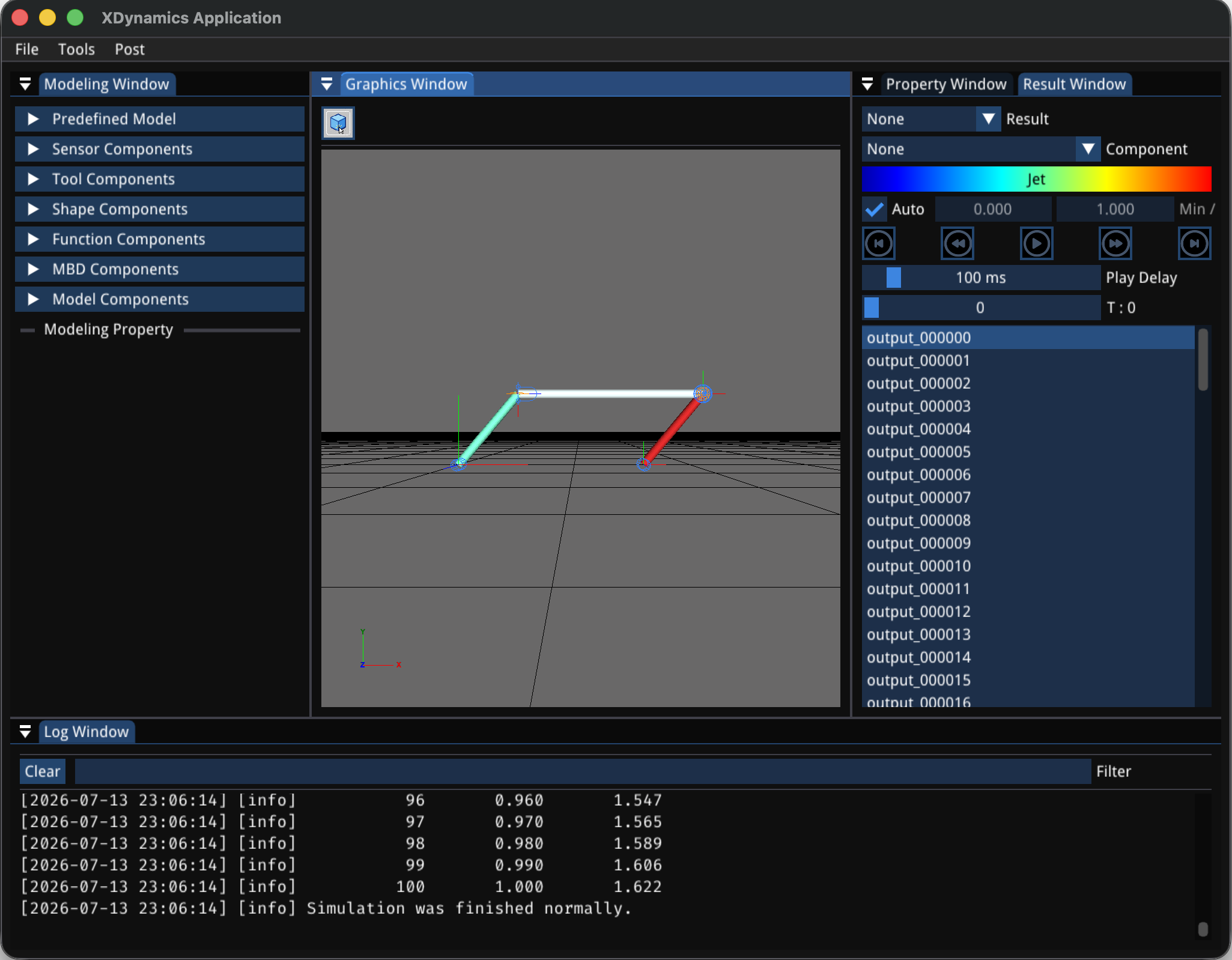Click the log Filter input field
1232x960 pixels.
point(583,771)
